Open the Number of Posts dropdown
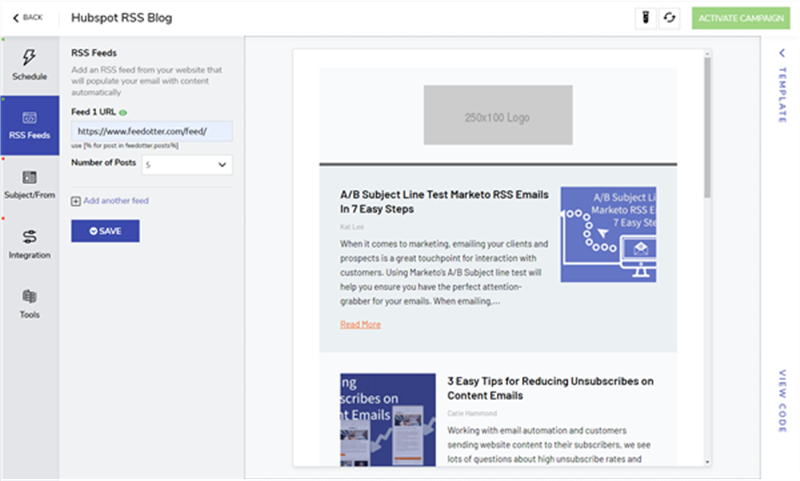This screenshot has width=800, height=481. 187,165
